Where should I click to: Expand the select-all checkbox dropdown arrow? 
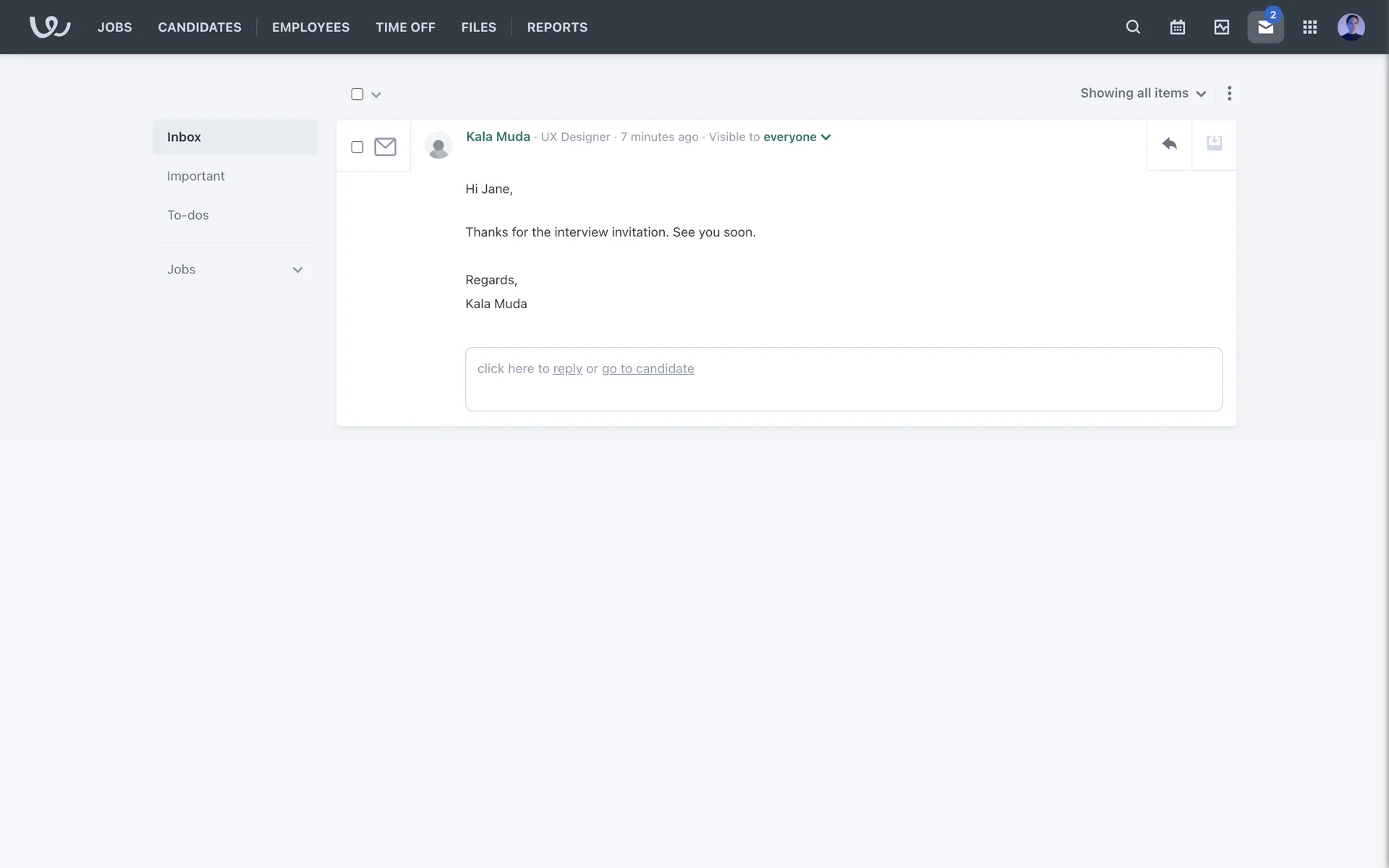[376, 95]
